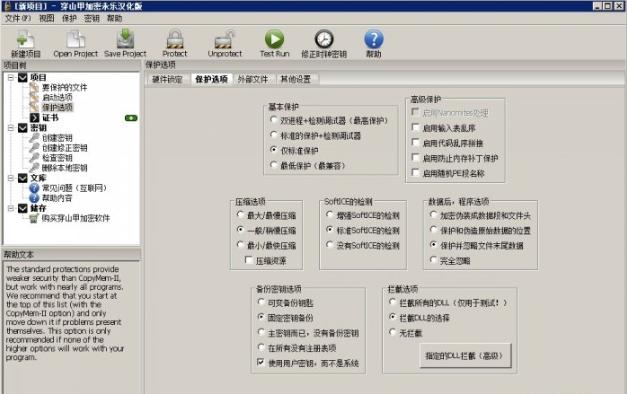
Task: Select 增强SoftICE的检测 radio option
Action: (329, 215)
